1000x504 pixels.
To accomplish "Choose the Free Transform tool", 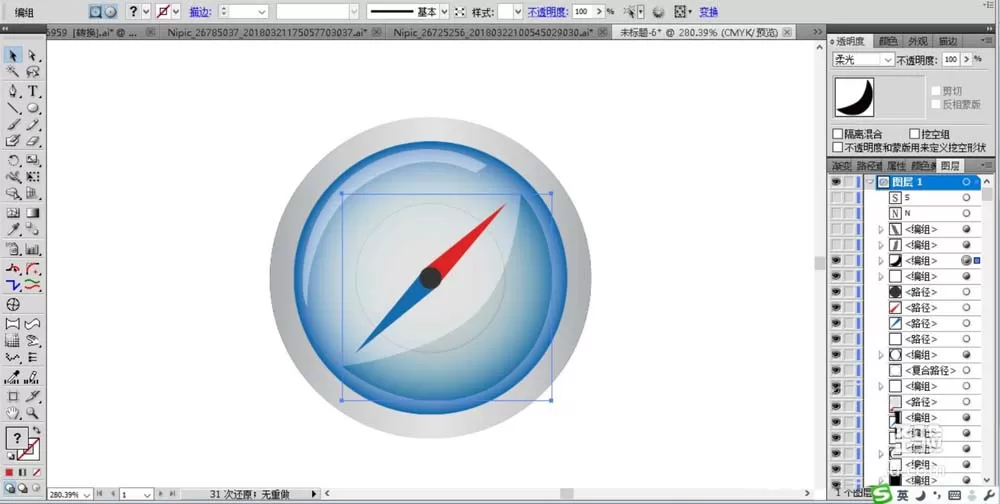I will 33,177.
